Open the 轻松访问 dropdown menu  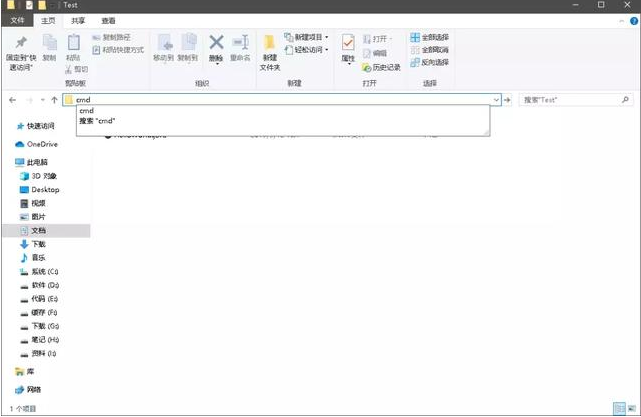pyautogui.click(x=308, y=49)
